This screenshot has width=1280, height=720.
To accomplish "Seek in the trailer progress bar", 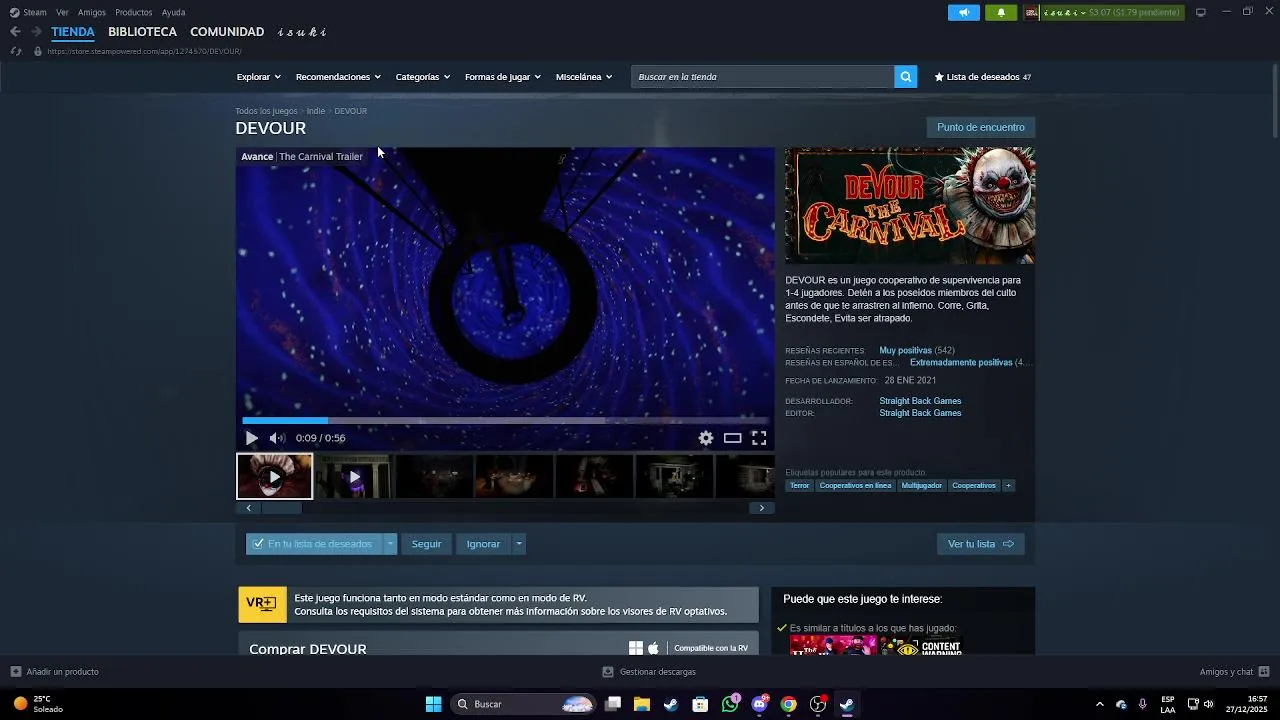I will click(505, 421).
